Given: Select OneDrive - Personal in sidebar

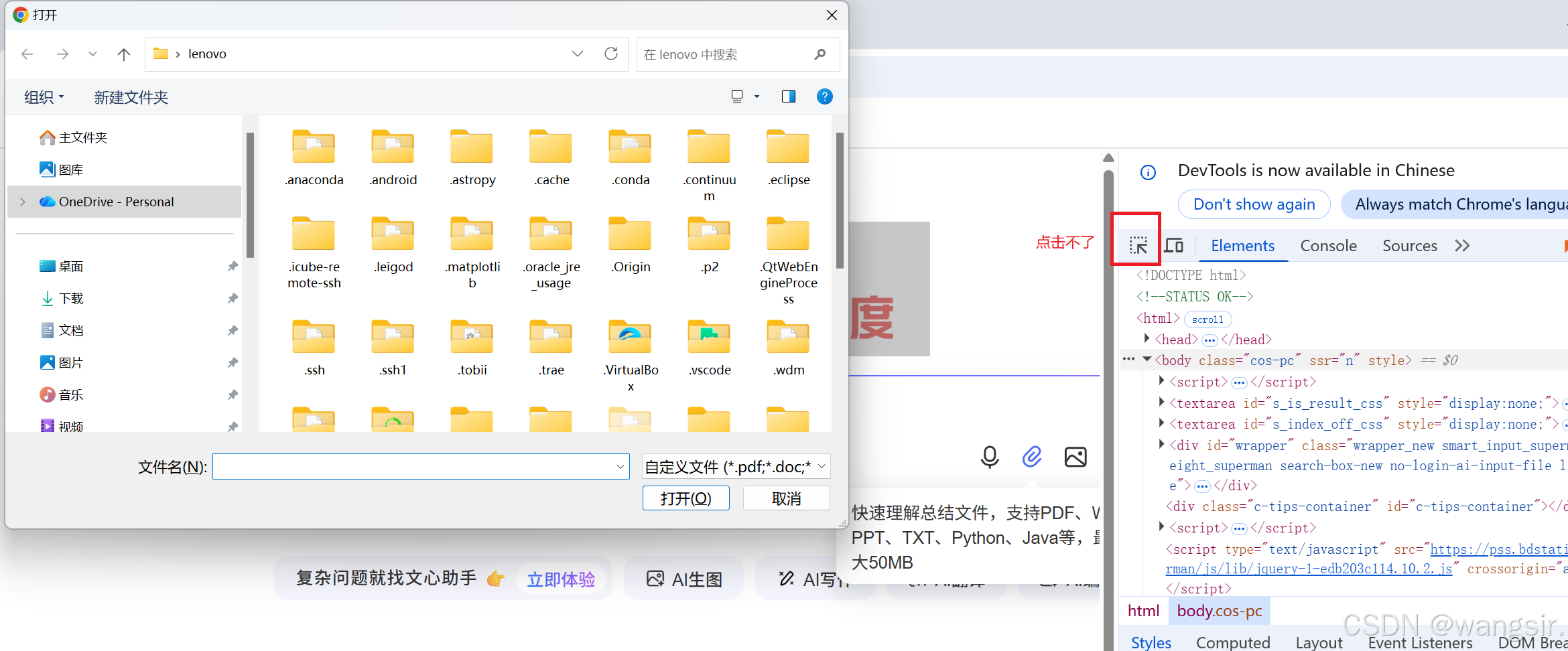Looking at the screenshot, I should [124, 202].
